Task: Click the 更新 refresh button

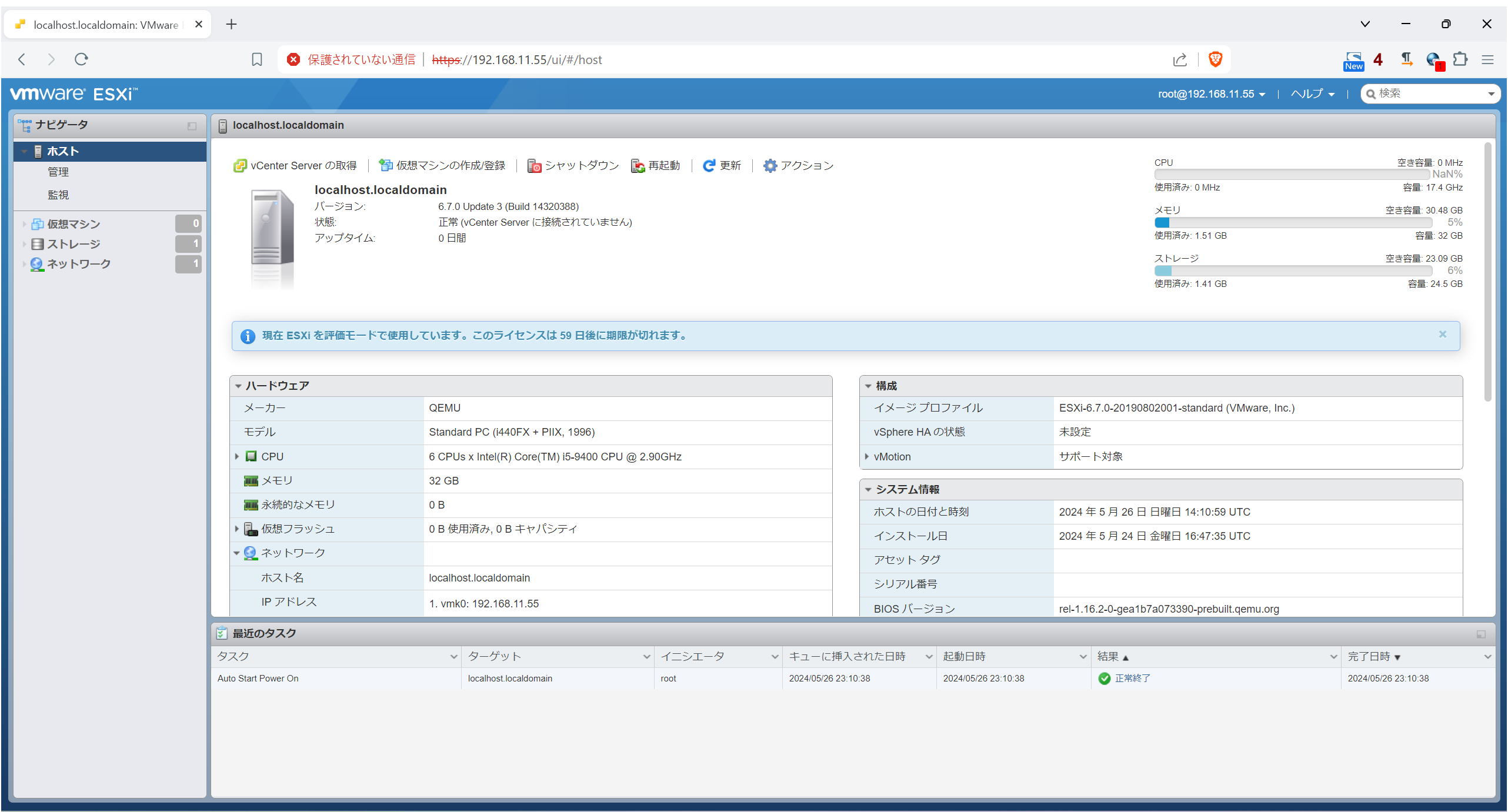Action: point(722,166)
